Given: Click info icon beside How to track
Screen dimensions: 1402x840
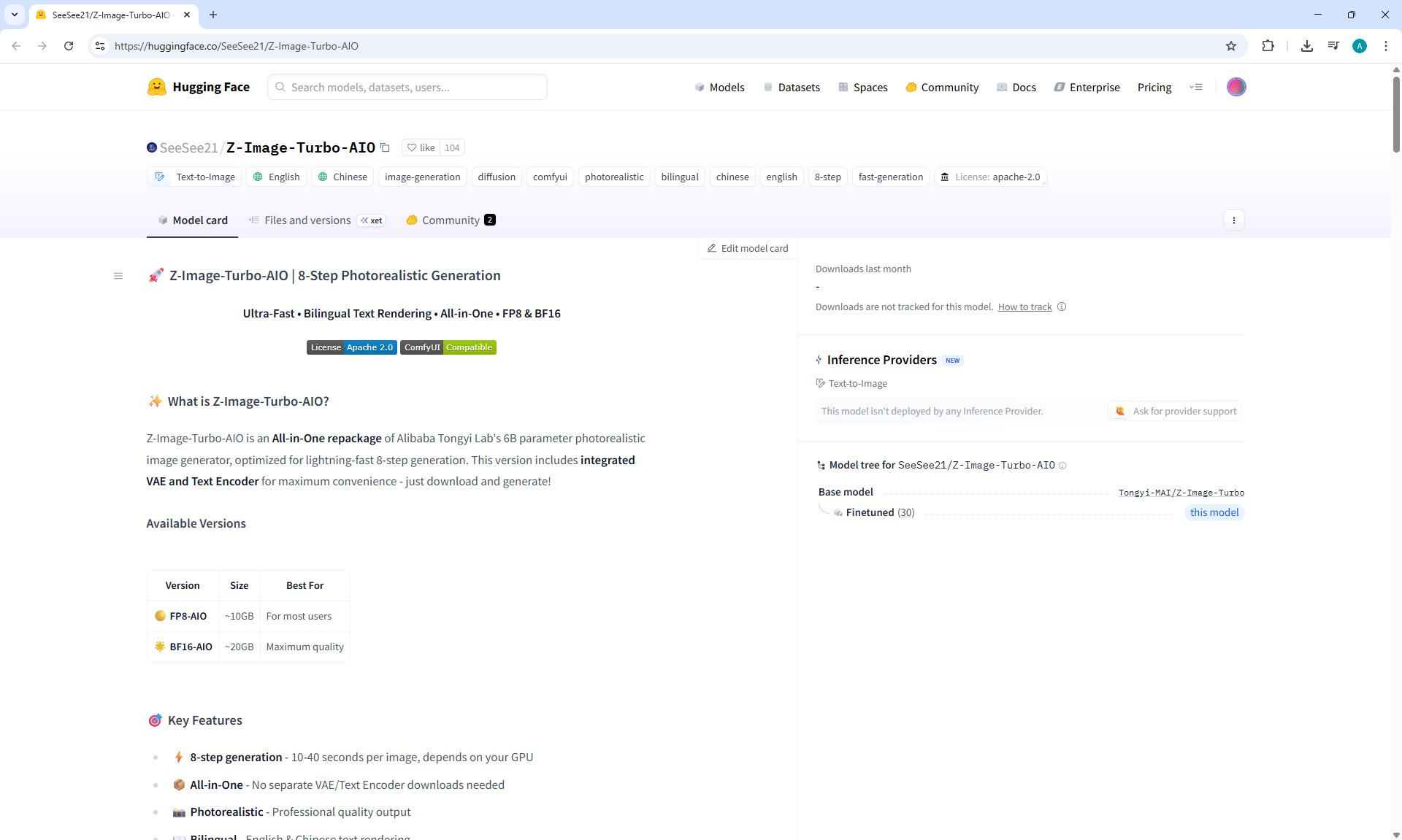Looking at the screenshot, I should 1062,307.
